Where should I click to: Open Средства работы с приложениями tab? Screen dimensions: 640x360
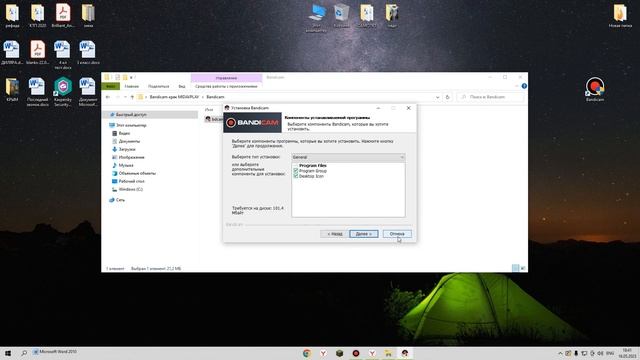point(226,87)
